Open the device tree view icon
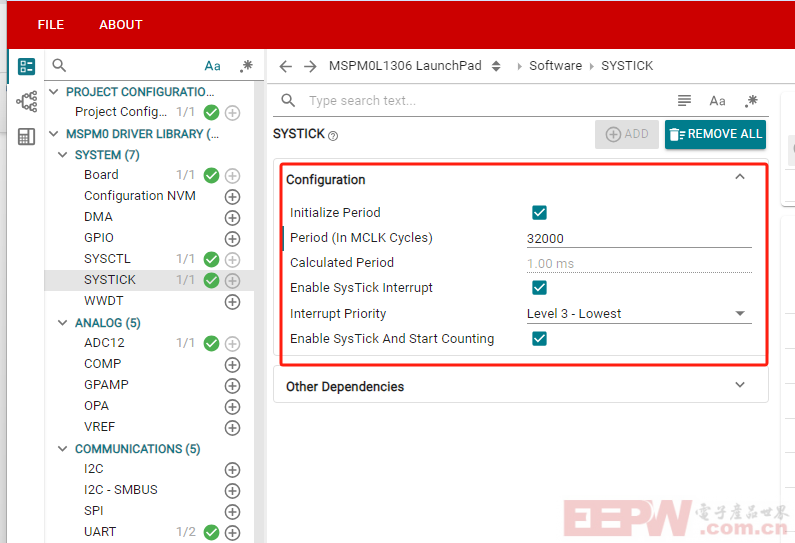795x543 pixels. tap(26, 101)
